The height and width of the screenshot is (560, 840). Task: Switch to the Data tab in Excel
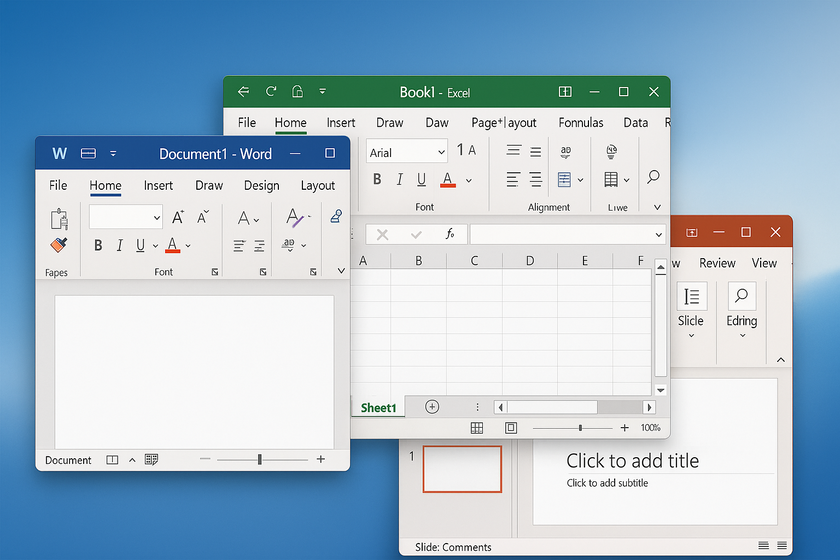(x=636, y=123)
